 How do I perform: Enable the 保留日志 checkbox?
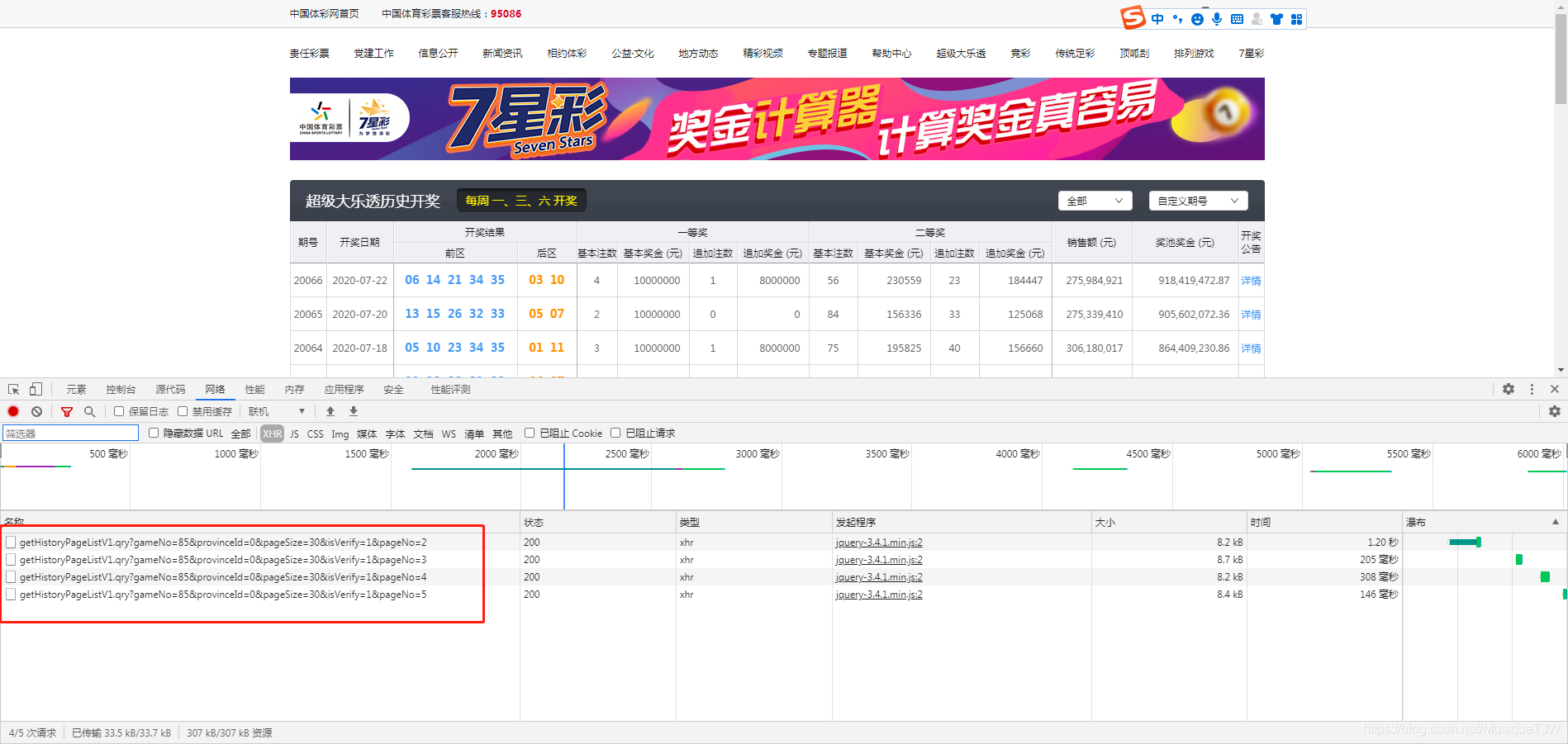tap(119, 411)
